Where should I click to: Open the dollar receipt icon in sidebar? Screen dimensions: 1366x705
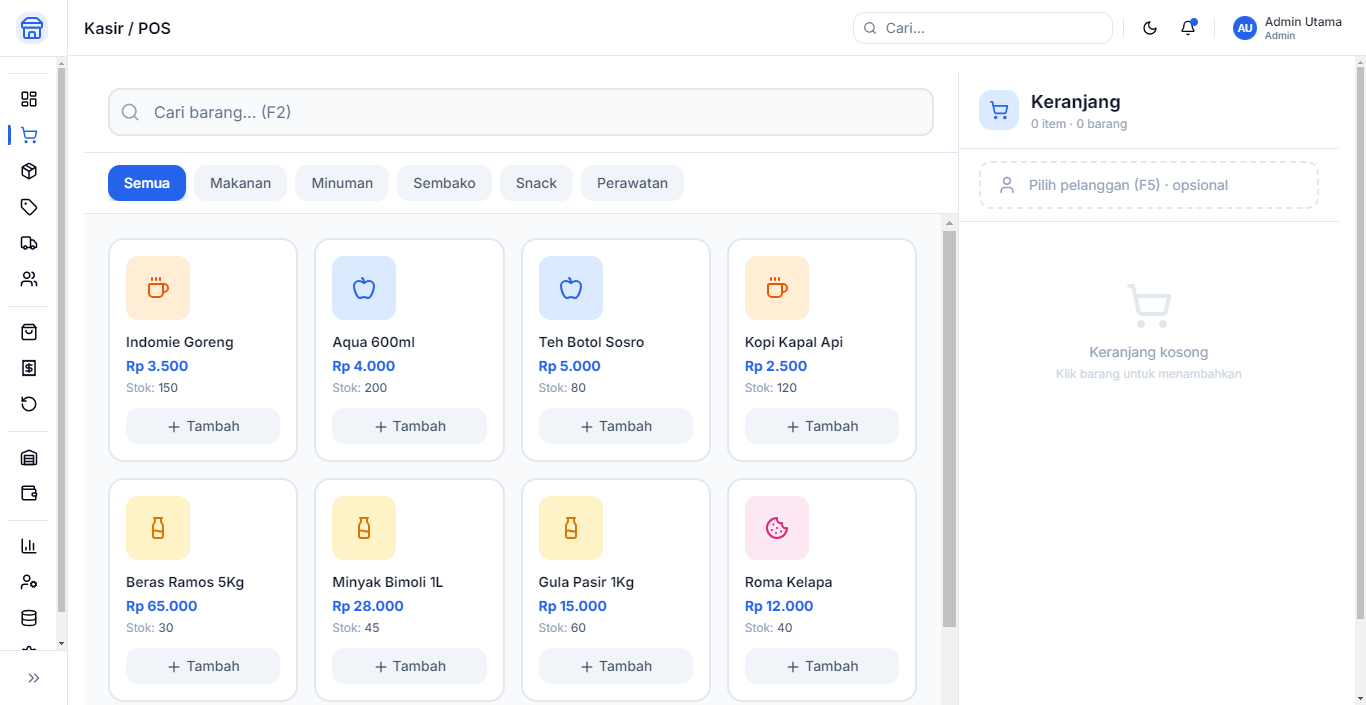pos(29,368)
